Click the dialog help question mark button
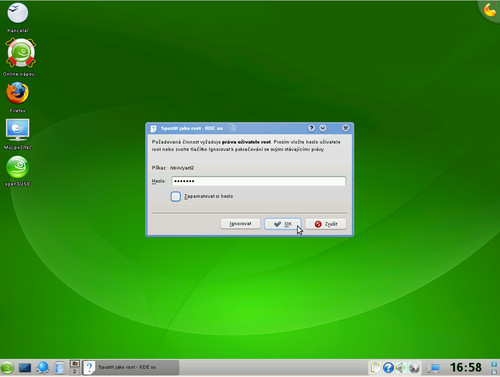Image resolution: width=500 pixels, height=377 pixels. click(311, 128)
